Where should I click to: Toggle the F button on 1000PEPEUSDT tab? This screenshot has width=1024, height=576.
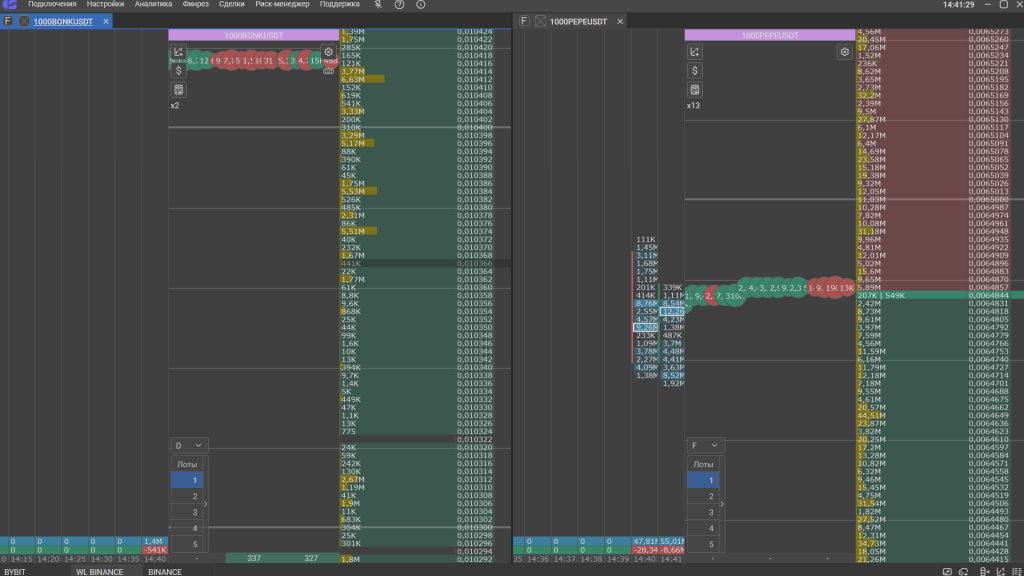tap(524, 21)
